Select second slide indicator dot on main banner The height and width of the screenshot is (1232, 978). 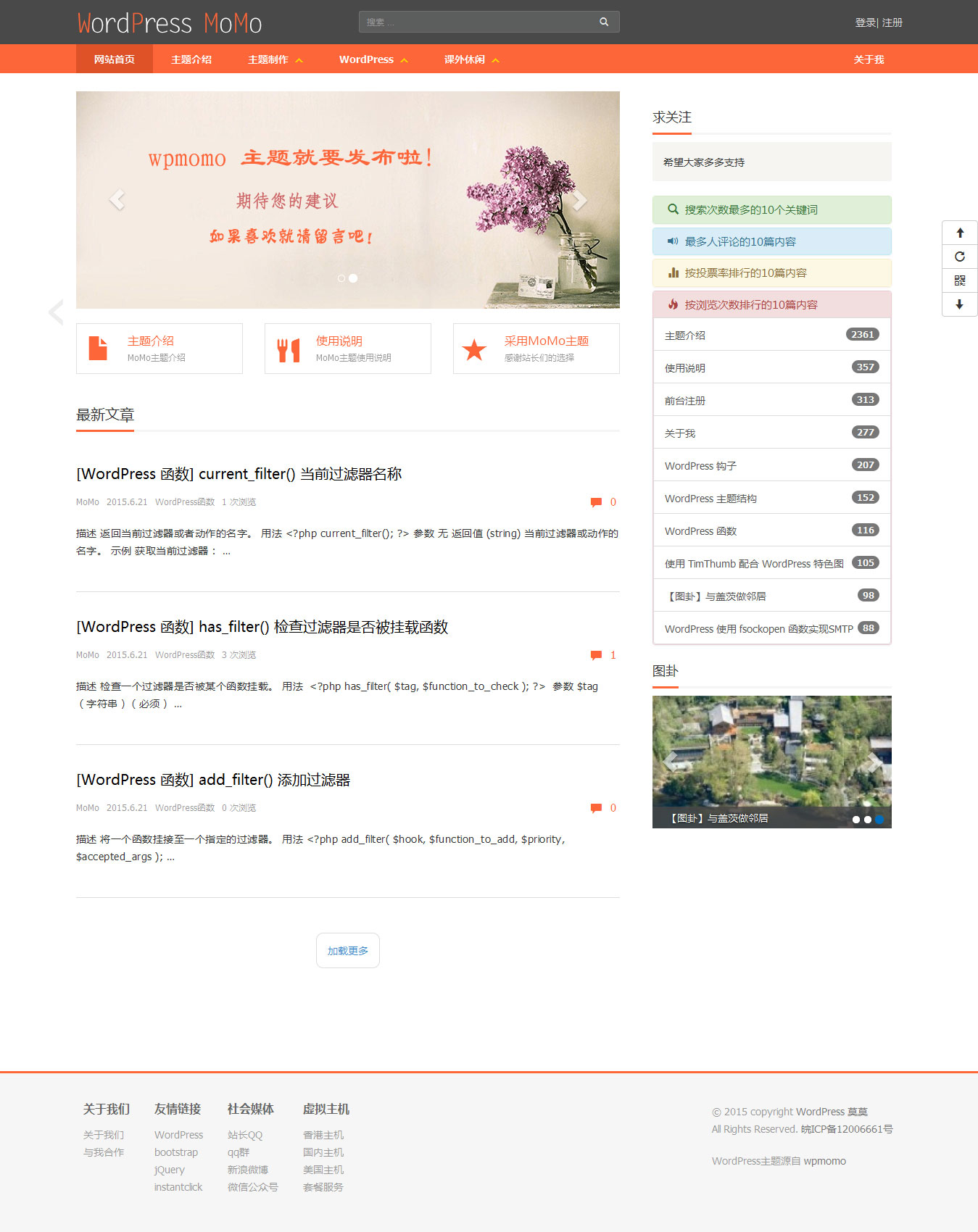[x=353, y=278]
